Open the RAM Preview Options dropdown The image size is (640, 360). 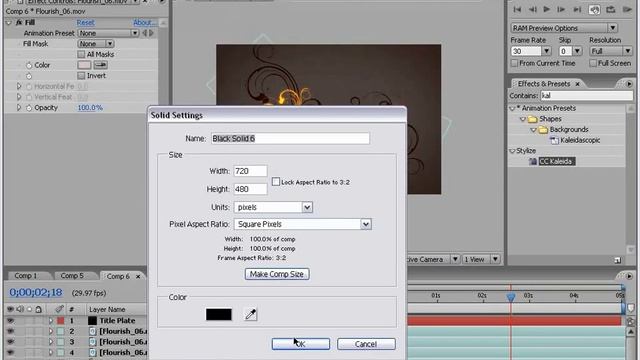(x=564, y=28)
